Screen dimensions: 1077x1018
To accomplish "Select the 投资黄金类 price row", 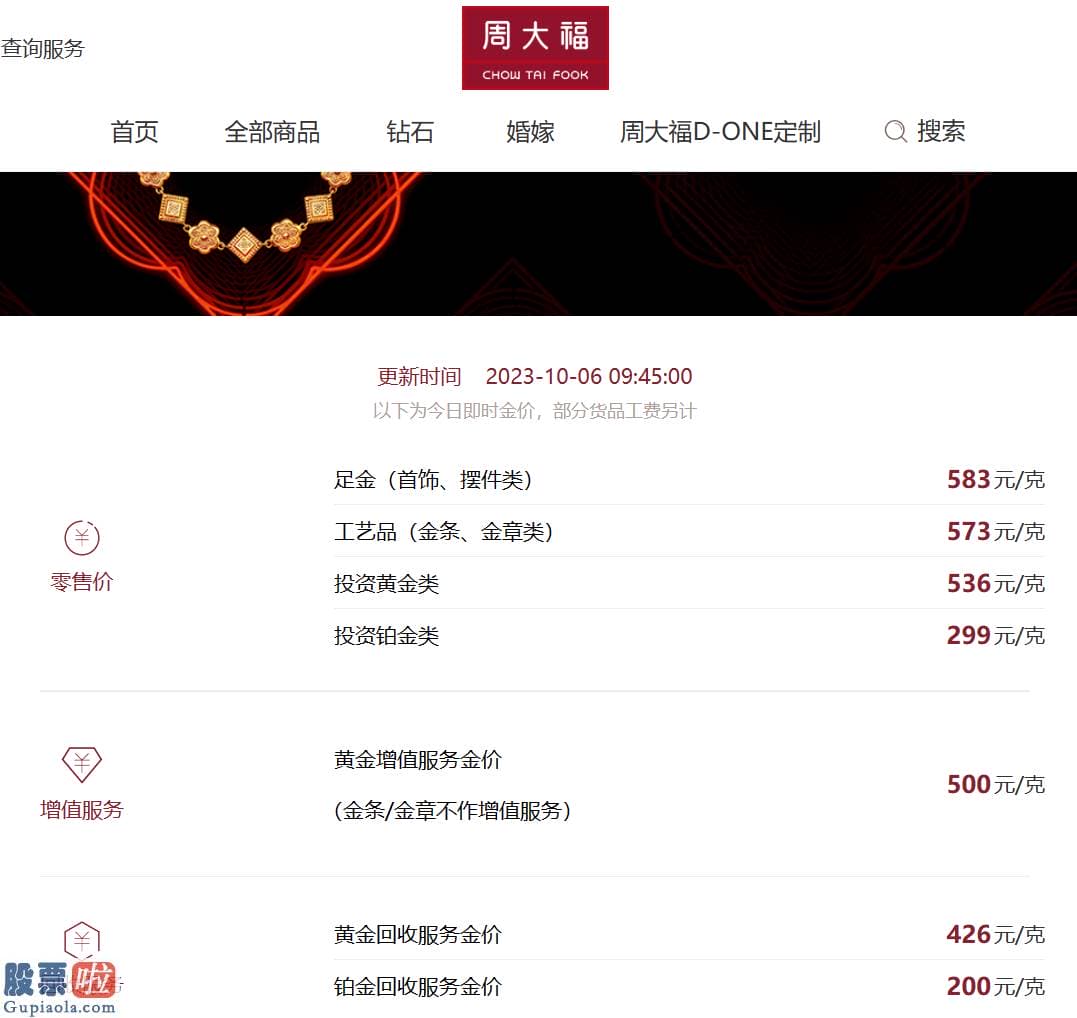I will click(689, 583).
